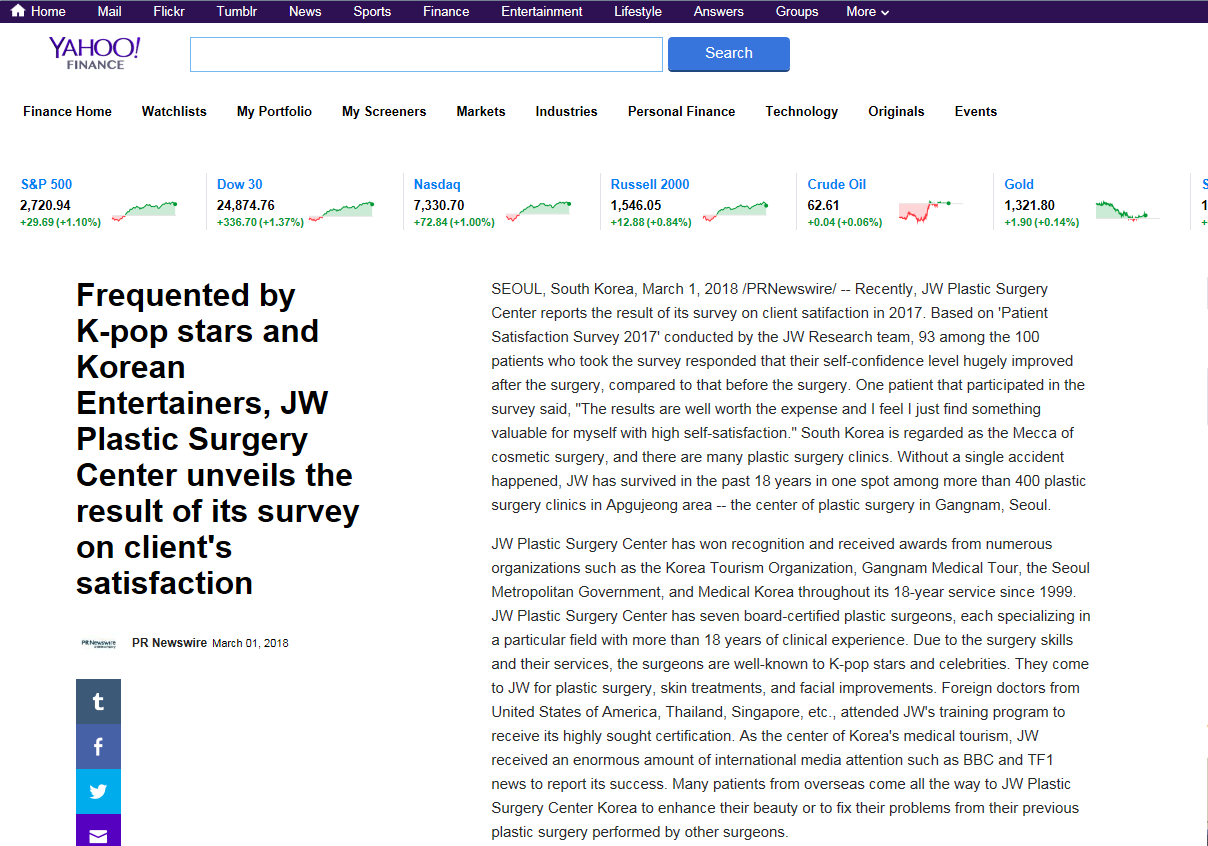The image size is (1208, 846).
Task: Open the Russell 2000 sparkline chart
Action: (736, 210)
